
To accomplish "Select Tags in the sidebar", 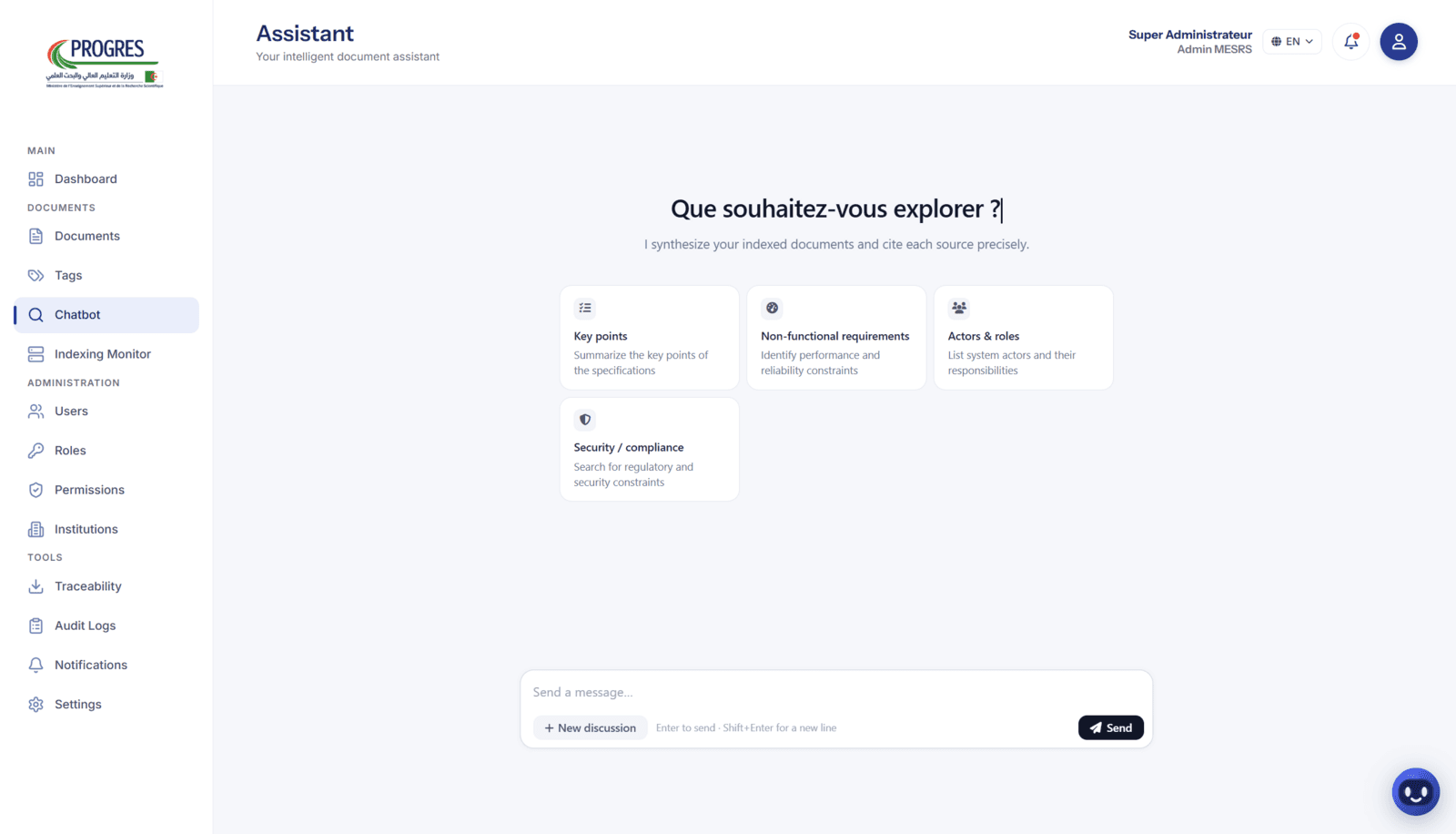I will [106, 276].
